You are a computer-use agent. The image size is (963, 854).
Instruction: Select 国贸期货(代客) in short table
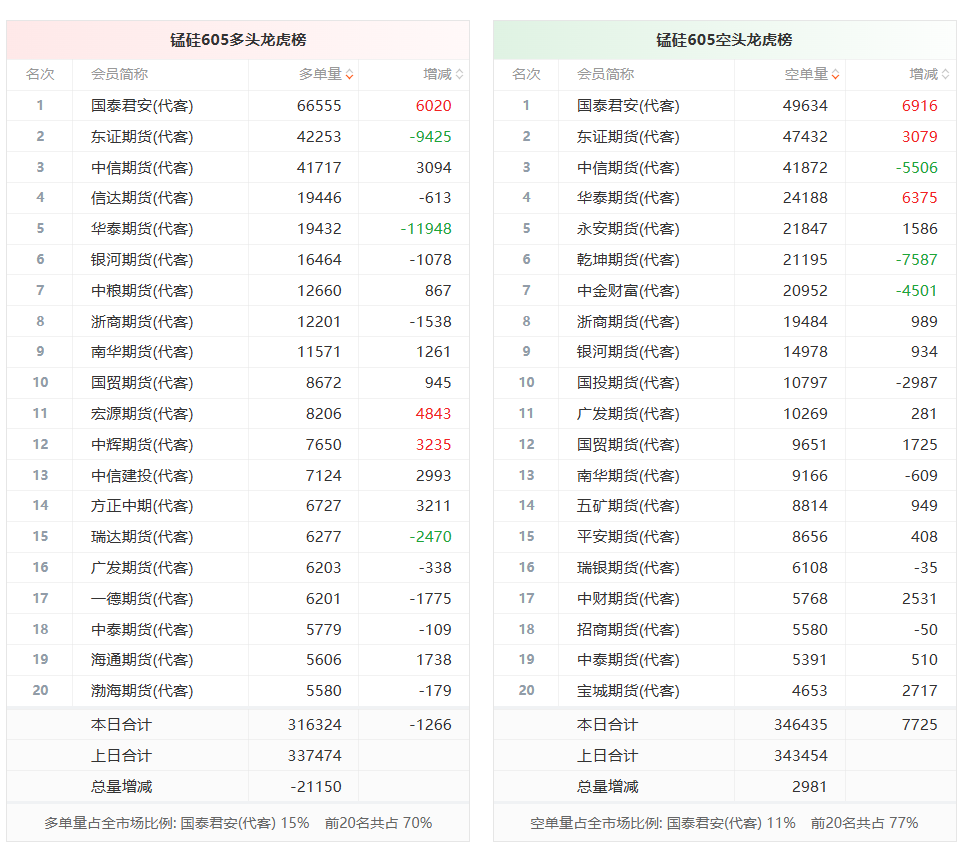[628, 444]
